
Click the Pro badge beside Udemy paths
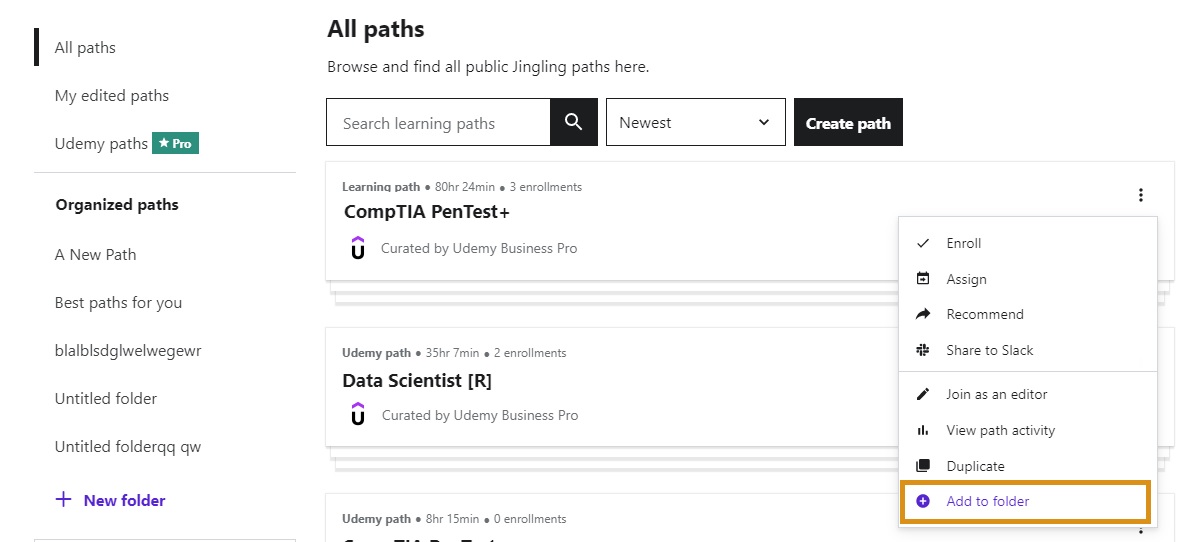[175, 143]
